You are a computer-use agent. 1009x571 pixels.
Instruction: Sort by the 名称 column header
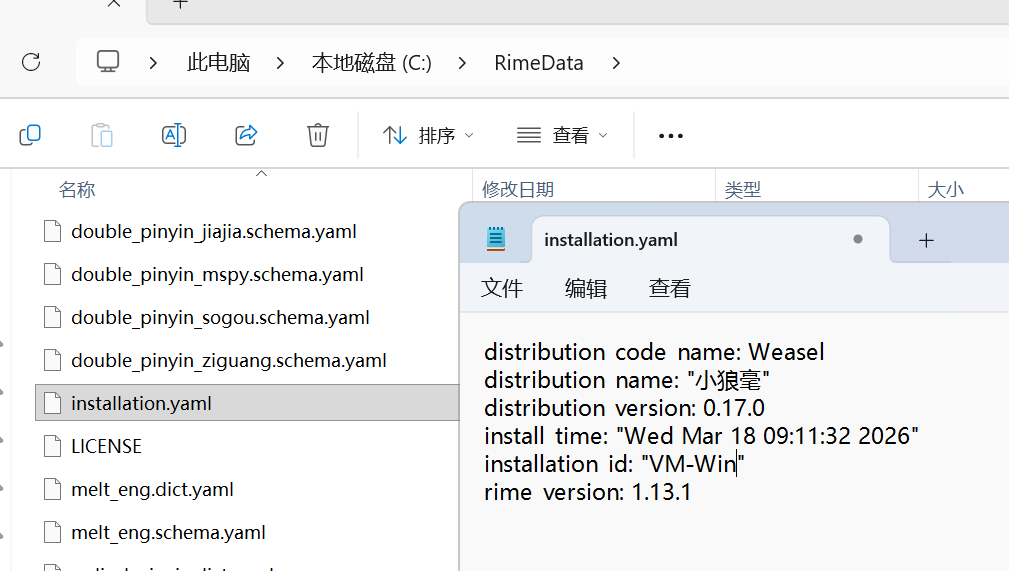[77, 189]
